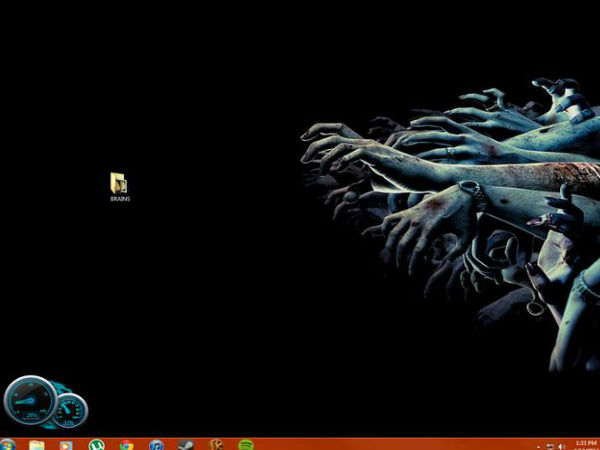600x450 pixels.
Task: Click the BRAINS folder label text
Action: [120, 199]
